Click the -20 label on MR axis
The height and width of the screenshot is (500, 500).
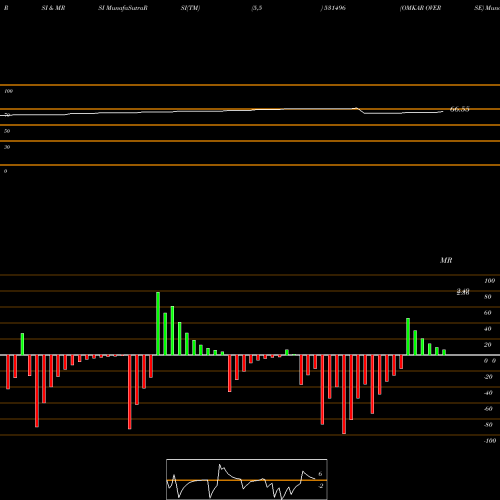(488, 377)
